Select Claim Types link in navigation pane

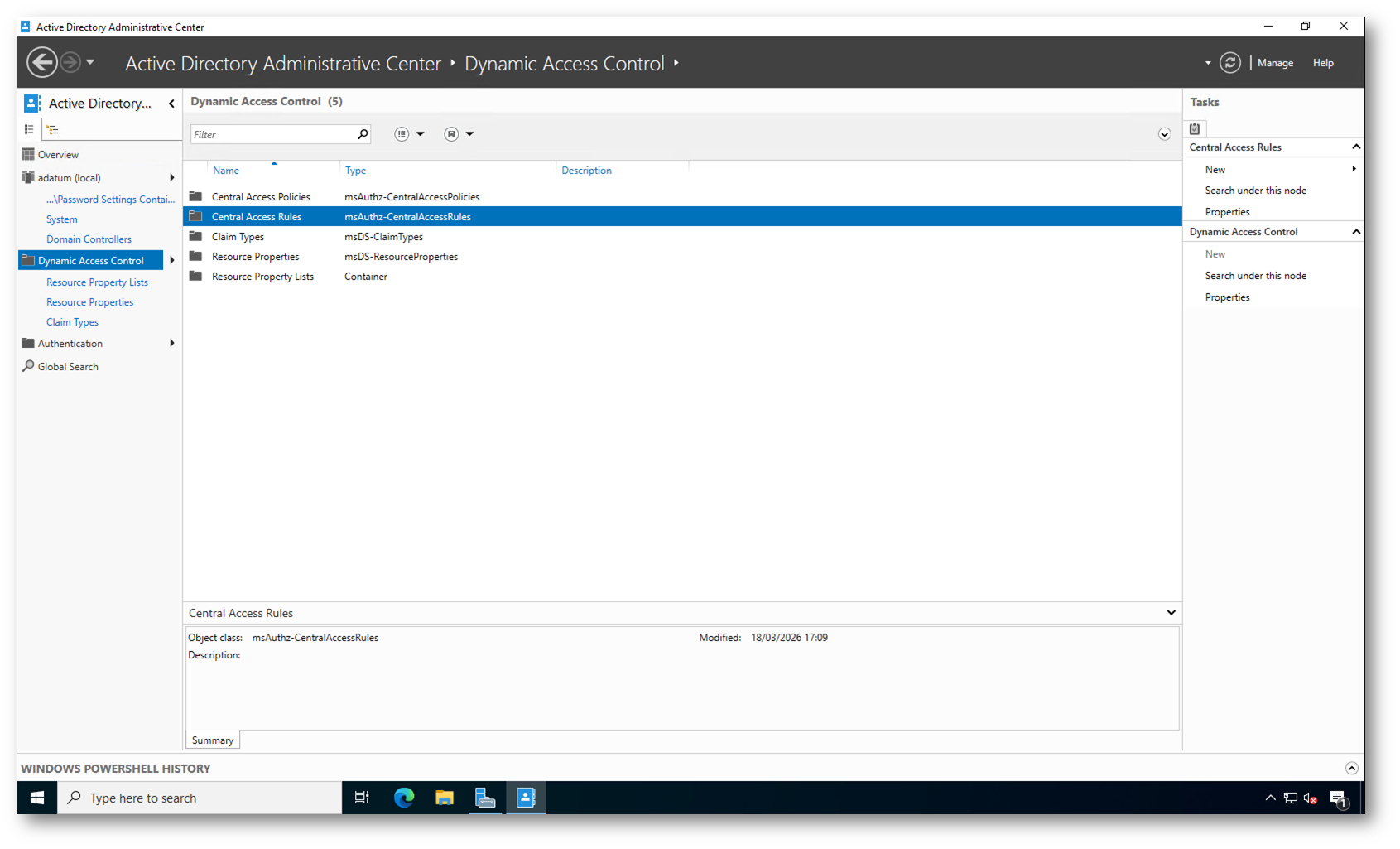tap(72, 322)
